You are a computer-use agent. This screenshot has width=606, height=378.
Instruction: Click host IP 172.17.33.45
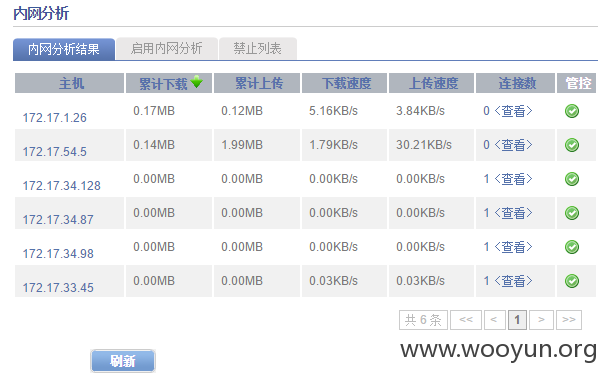(58, 288)
